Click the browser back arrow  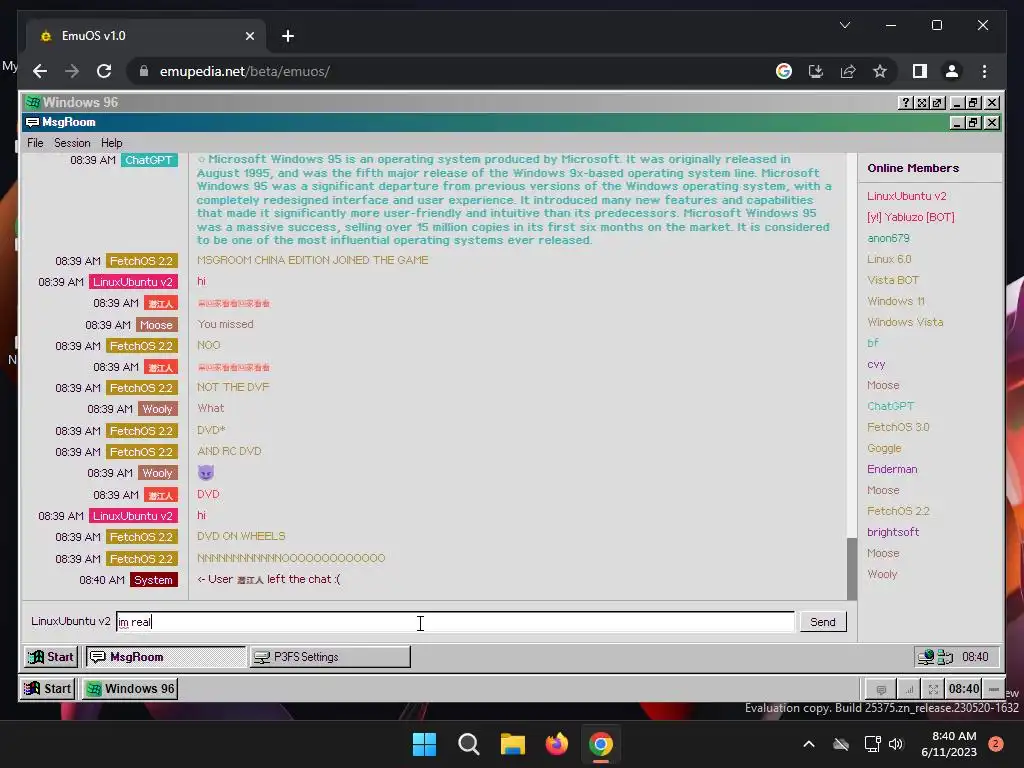click(x=40, y=71)
